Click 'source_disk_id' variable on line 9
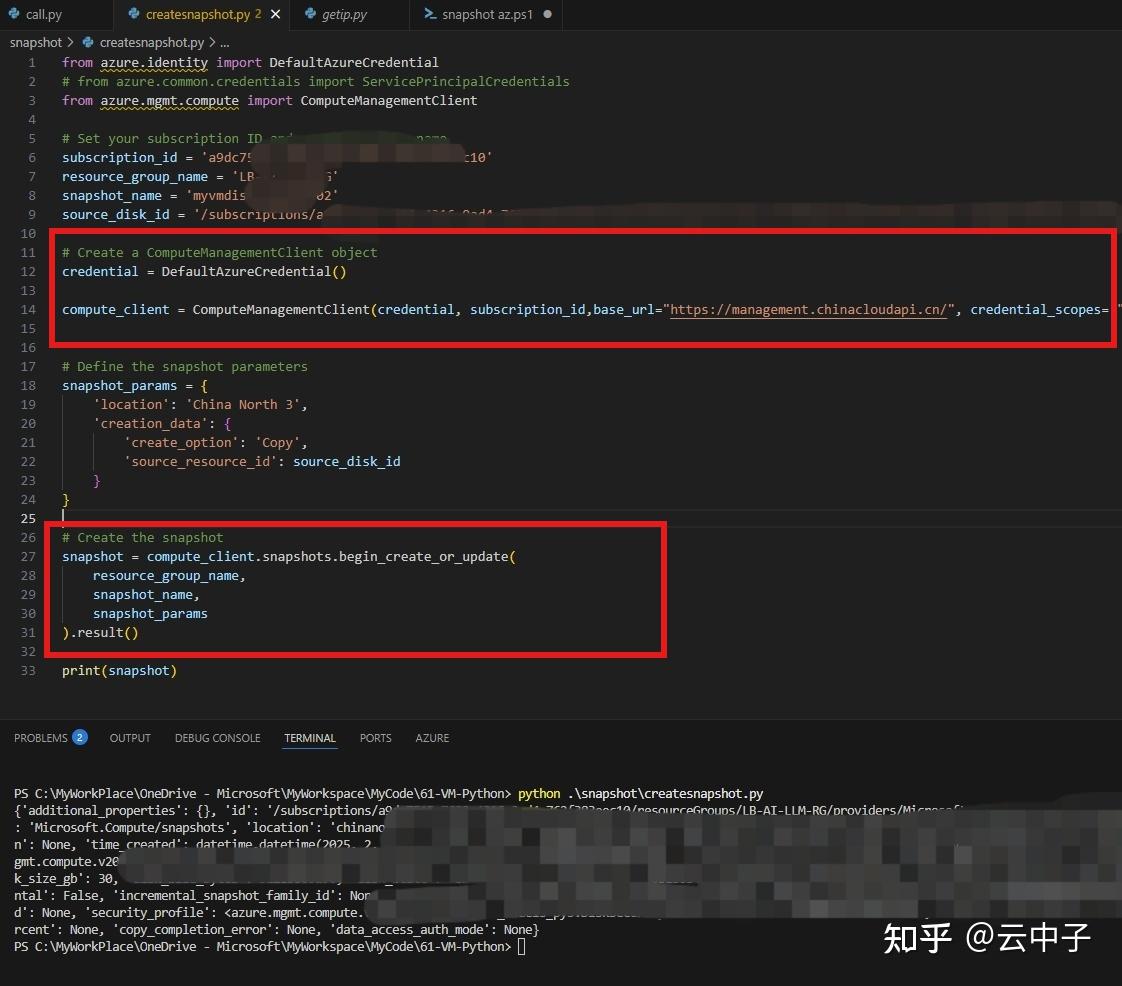Viewport: 1122px width, 986px height. (115, 215)
